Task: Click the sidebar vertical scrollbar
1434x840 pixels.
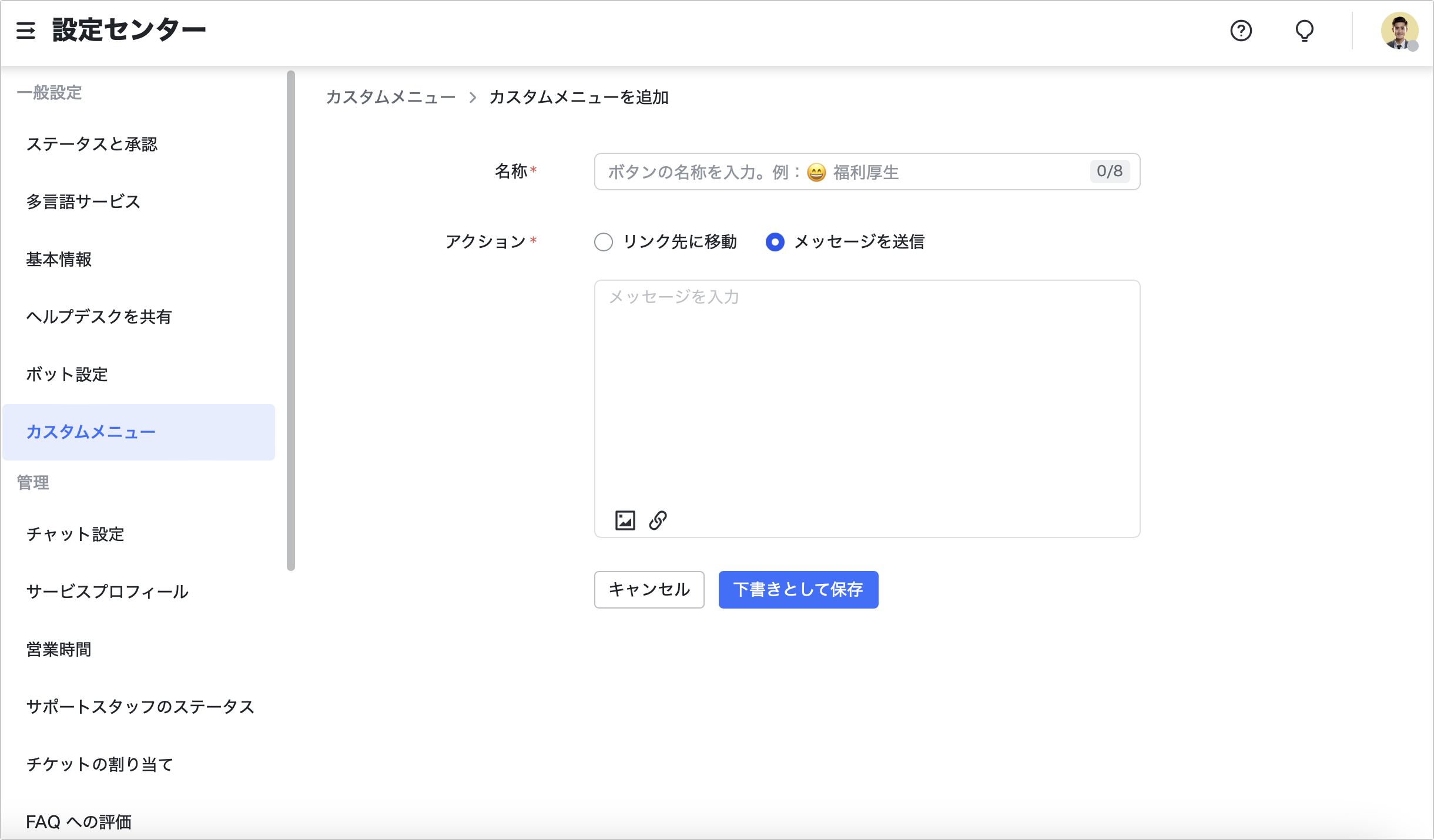Action: pos(290,320)
